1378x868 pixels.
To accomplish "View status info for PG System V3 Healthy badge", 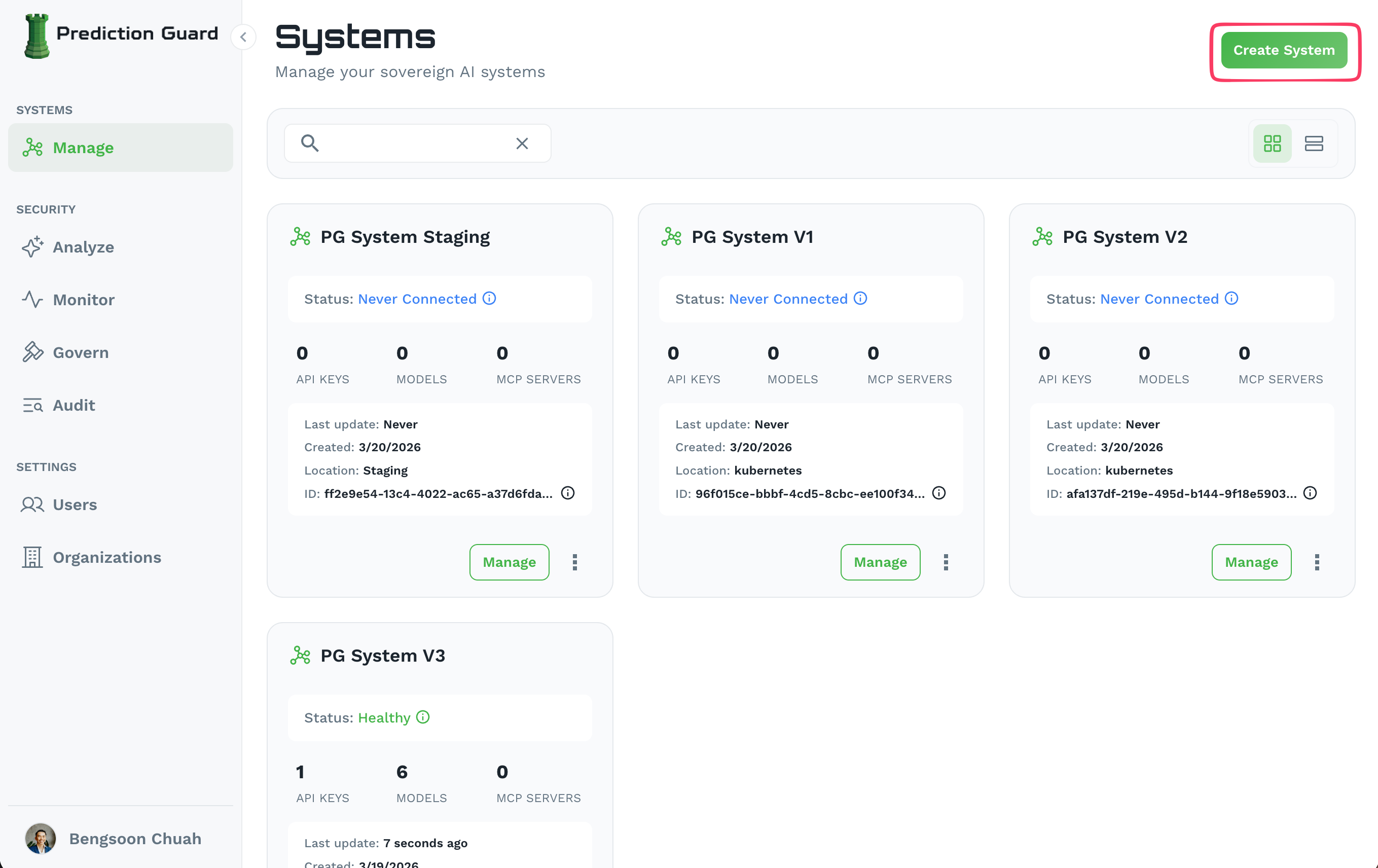I will (x=423, y=717).
